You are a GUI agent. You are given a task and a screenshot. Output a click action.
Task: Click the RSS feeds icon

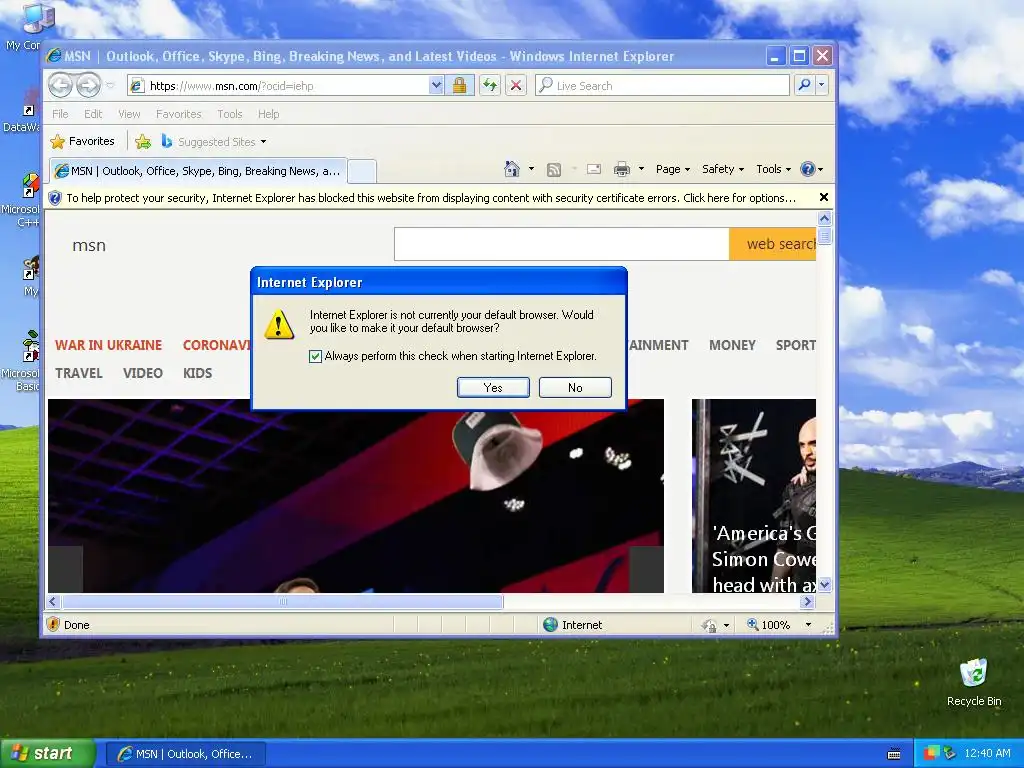pos(554,170)
